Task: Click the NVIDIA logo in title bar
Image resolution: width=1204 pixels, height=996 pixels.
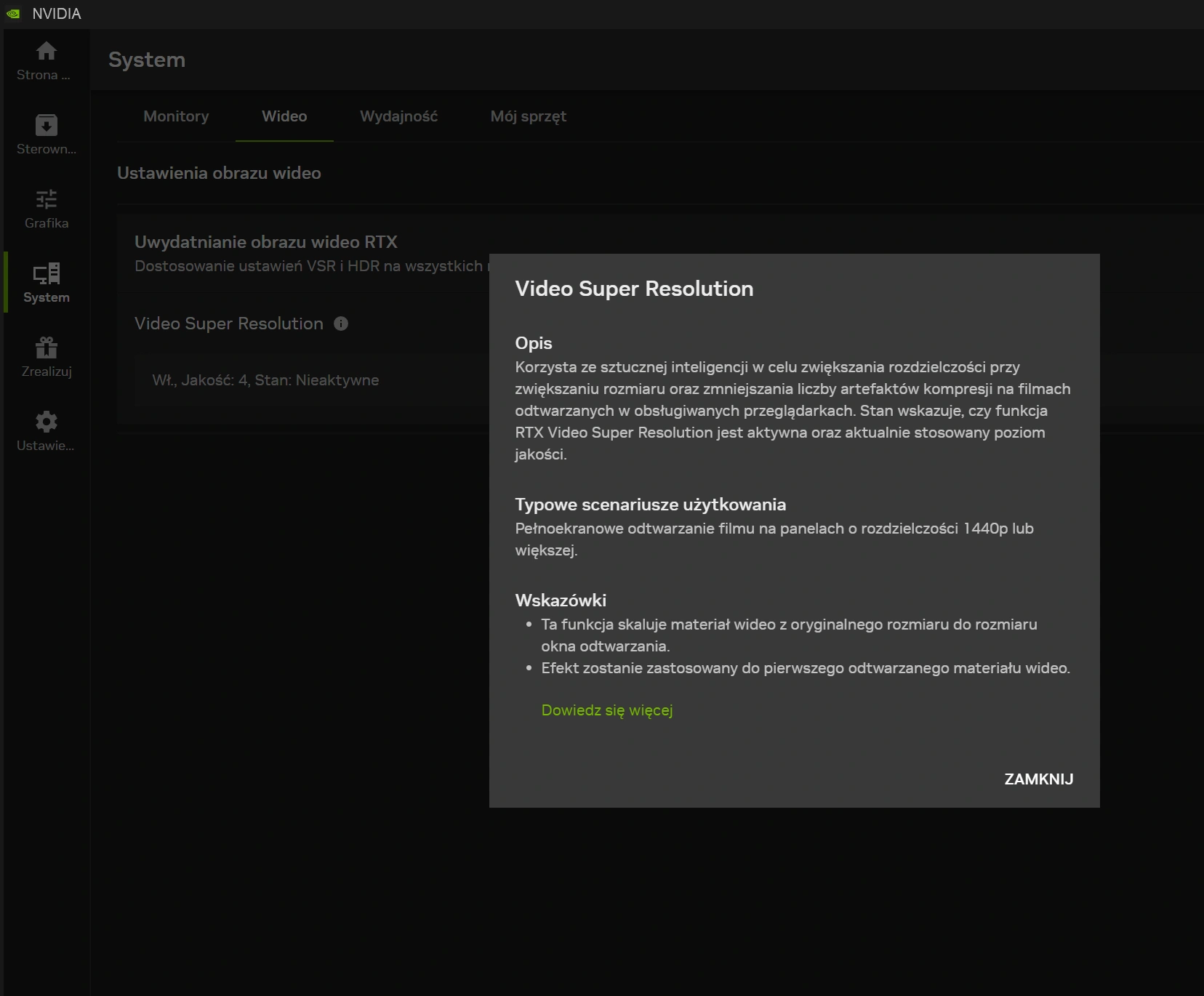Action: (x=13, y=14)
